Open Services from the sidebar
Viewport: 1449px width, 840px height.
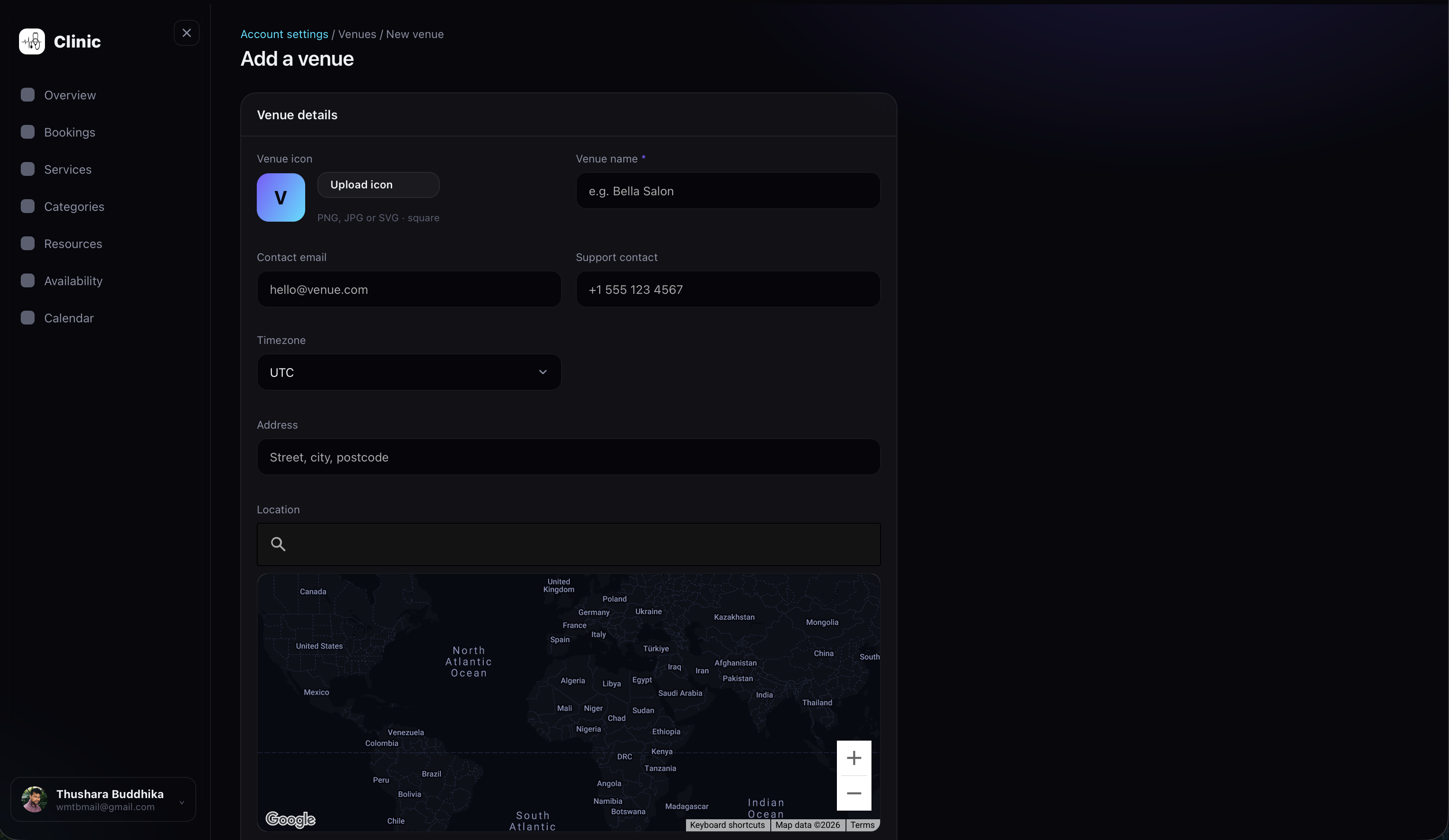(x=68, y=169)
